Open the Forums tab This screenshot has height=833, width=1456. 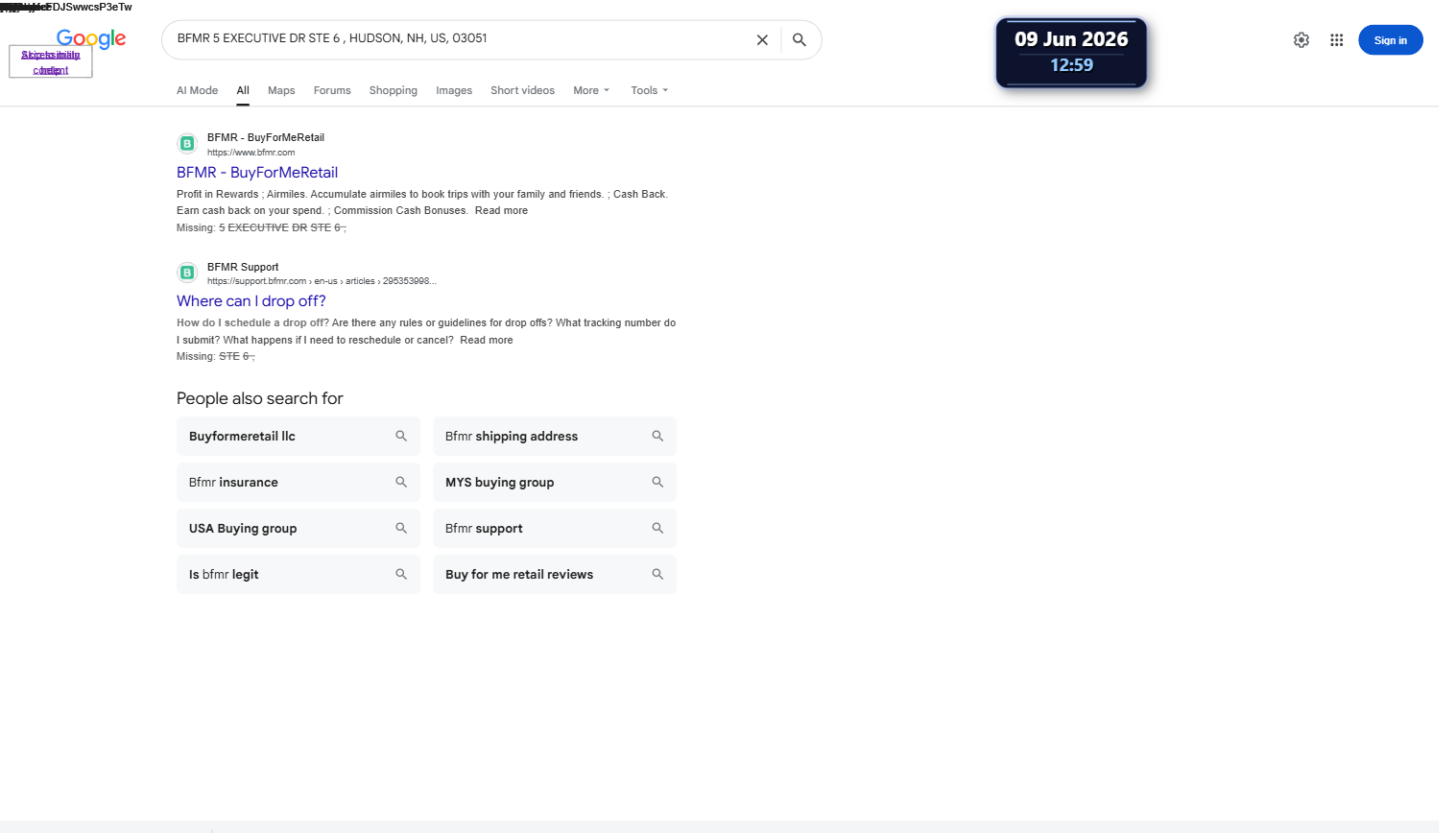pos(332,90)
